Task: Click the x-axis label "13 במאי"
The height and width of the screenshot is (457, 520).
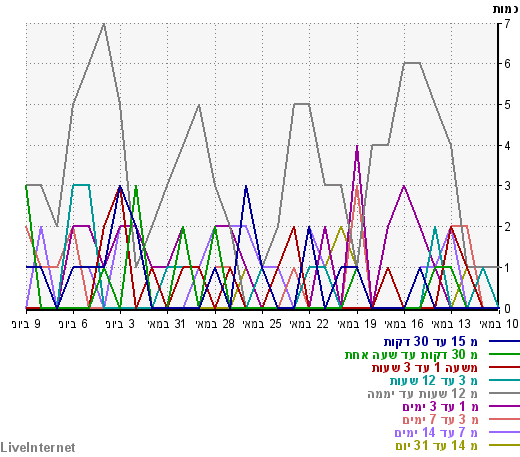Action: 451,324
